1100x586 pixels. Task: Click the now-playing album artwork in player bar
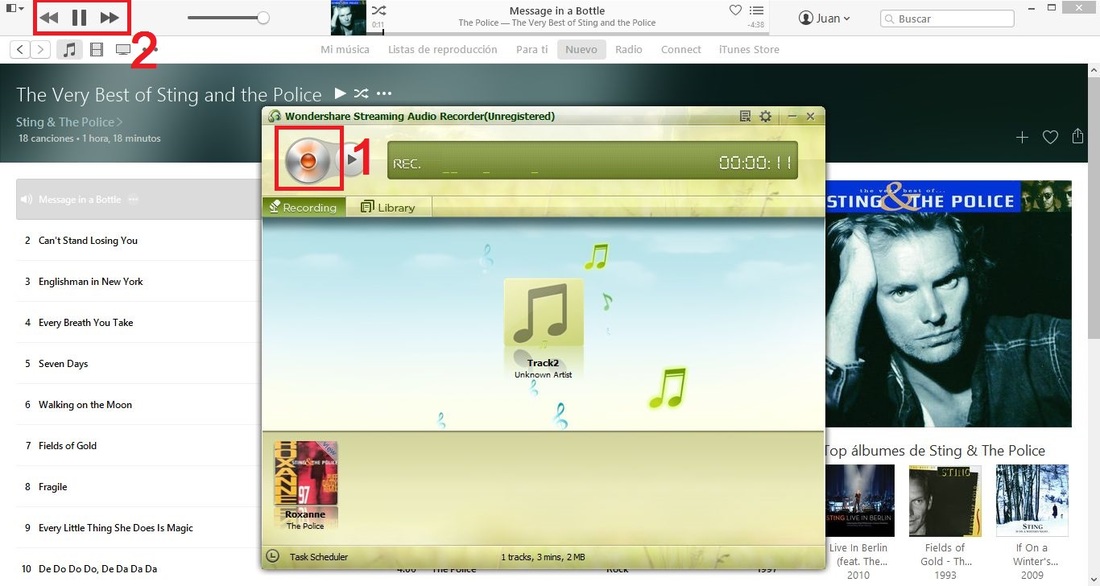pos(349,18)
